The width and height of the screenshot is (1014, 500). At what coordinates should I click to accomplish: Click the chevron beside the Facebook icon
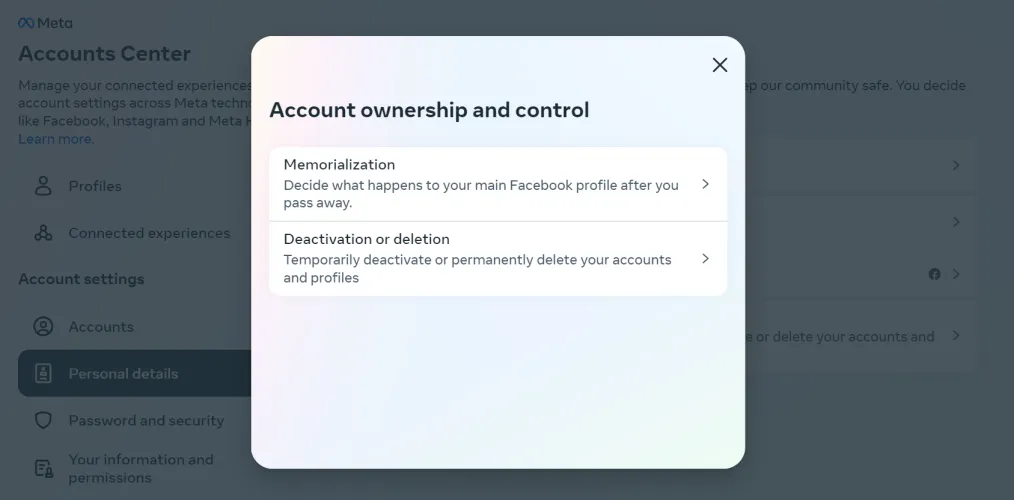point(956,274)
